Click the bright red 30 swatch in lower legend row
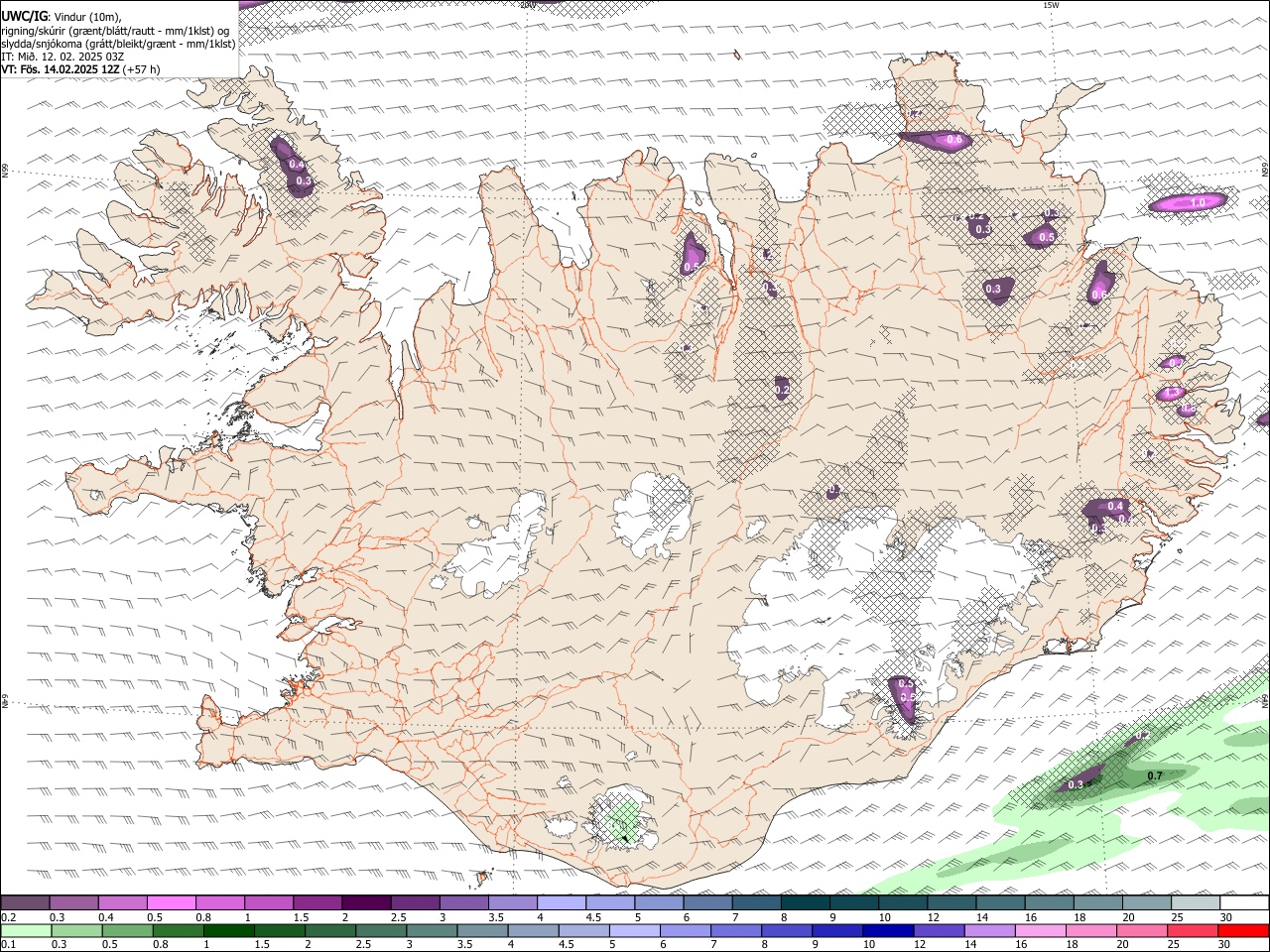Screen dimensions: 1270x952 1243,931
